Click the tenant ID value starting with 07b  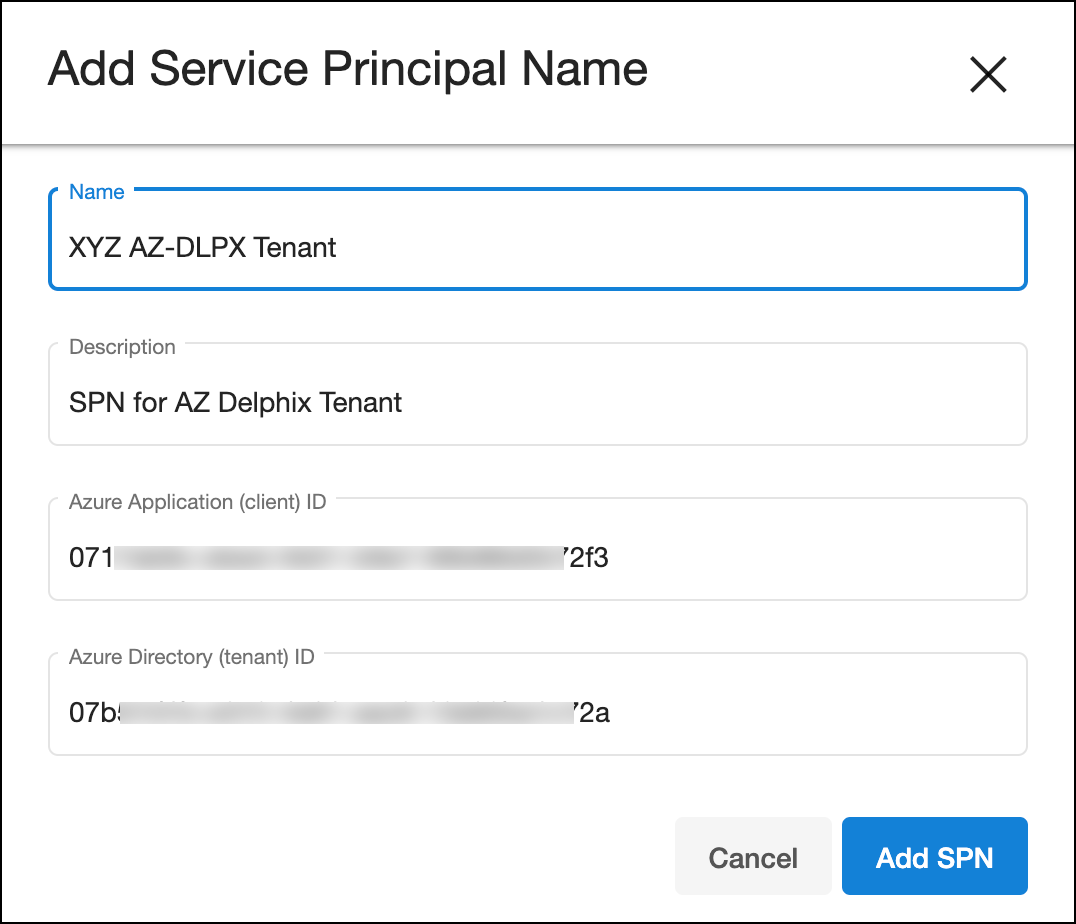coord(93,713)
